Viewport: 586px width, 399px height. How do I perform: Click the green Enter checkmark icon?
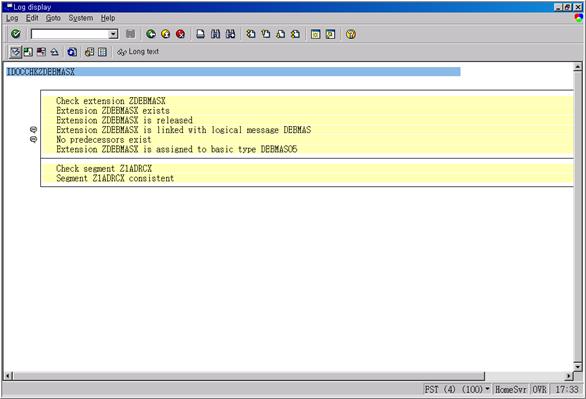point(16,34)
